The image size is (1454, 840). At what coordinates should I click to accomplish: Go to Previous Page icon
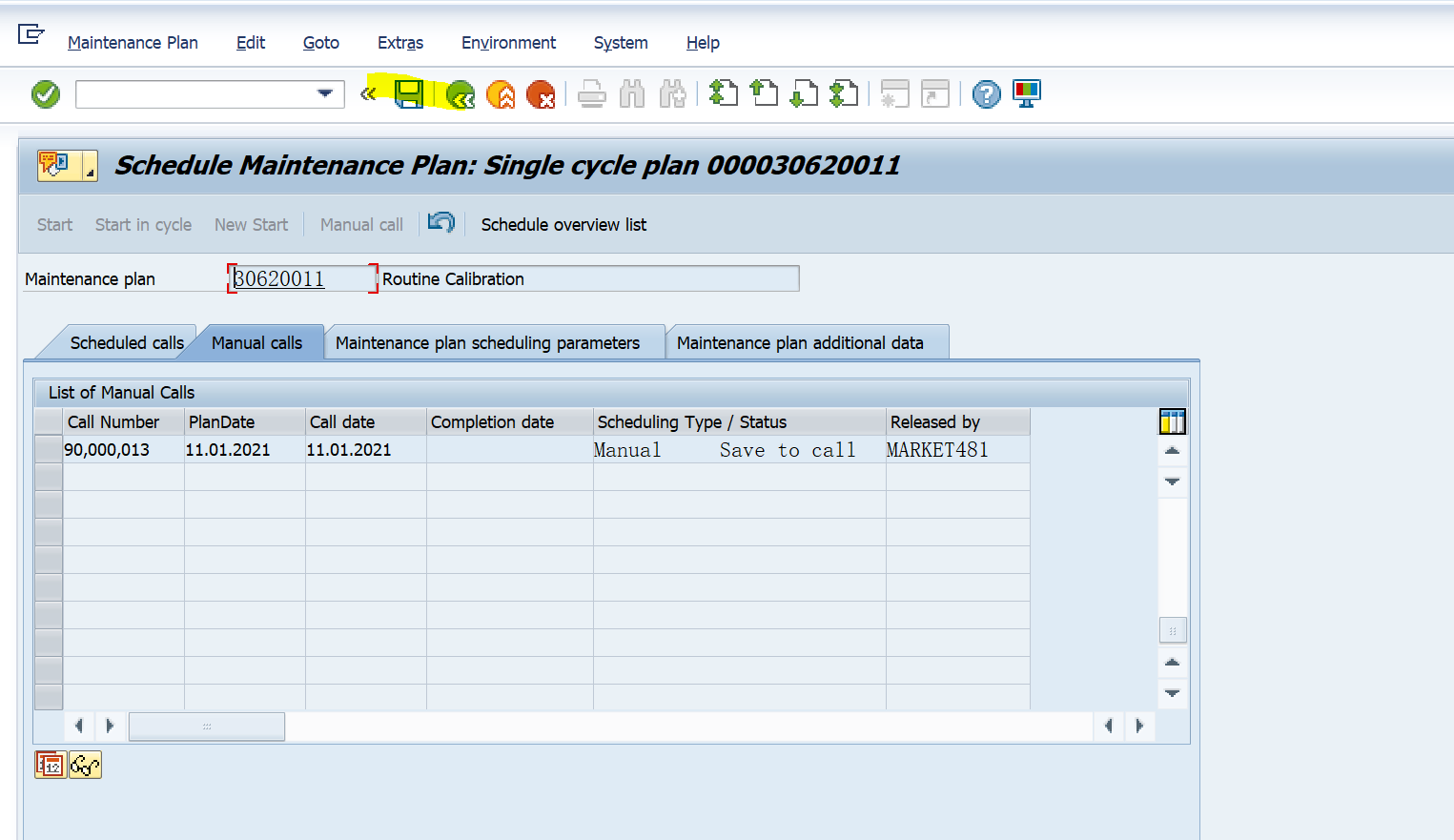[764, 93]
